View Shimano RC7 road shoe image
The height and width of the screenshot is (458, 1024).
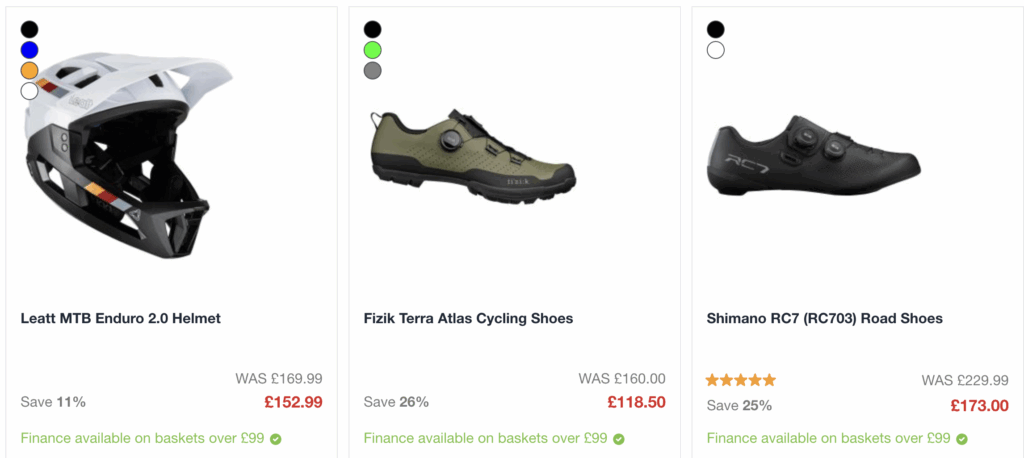click(x=813, y=157)
